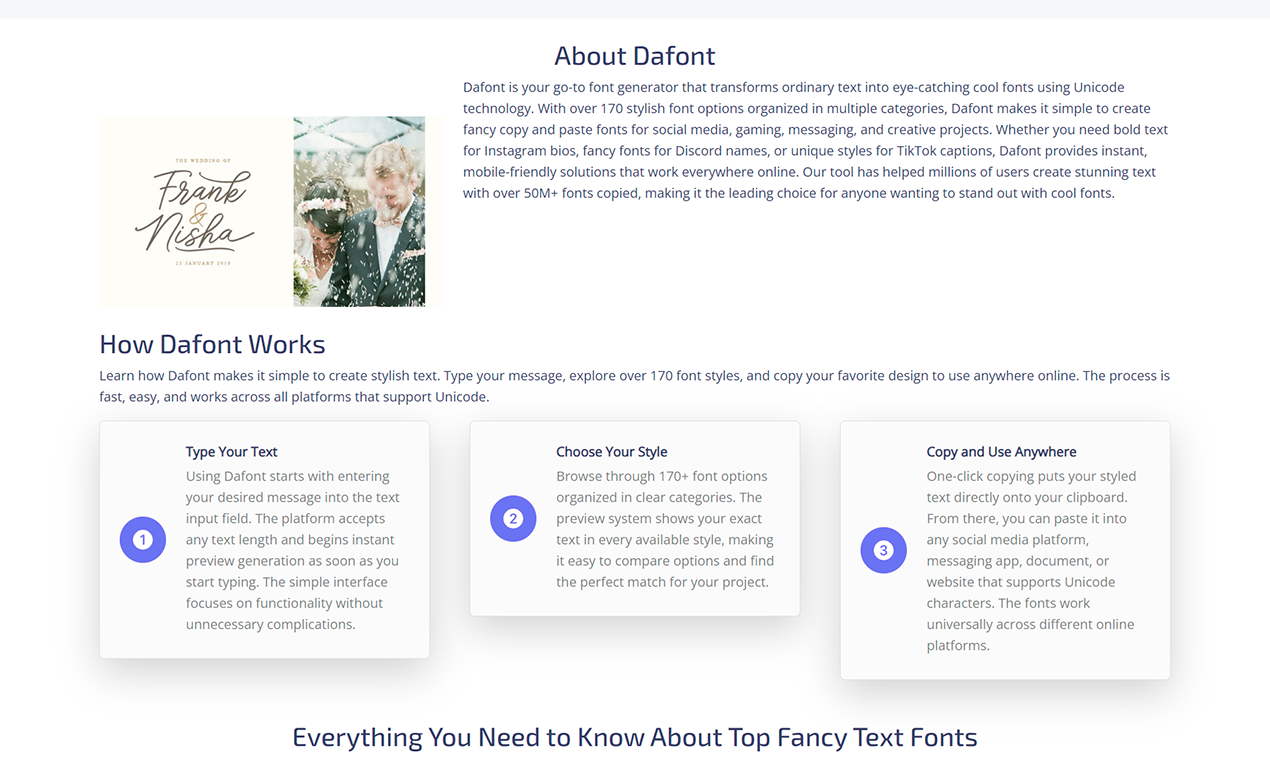This screenshot has height=760, width=1270.
Task: Click description starting 'One-click copying puts'
Action: [x=1032, y=561]
